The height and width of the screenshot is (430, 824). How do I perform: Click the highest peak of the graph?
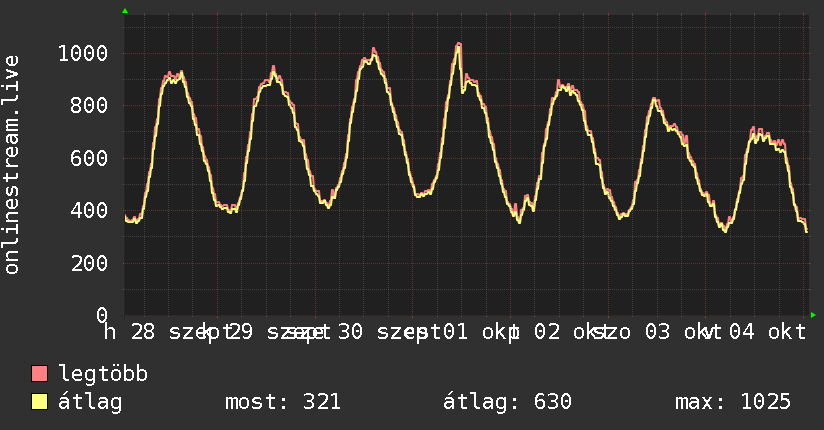coord(459,44)
